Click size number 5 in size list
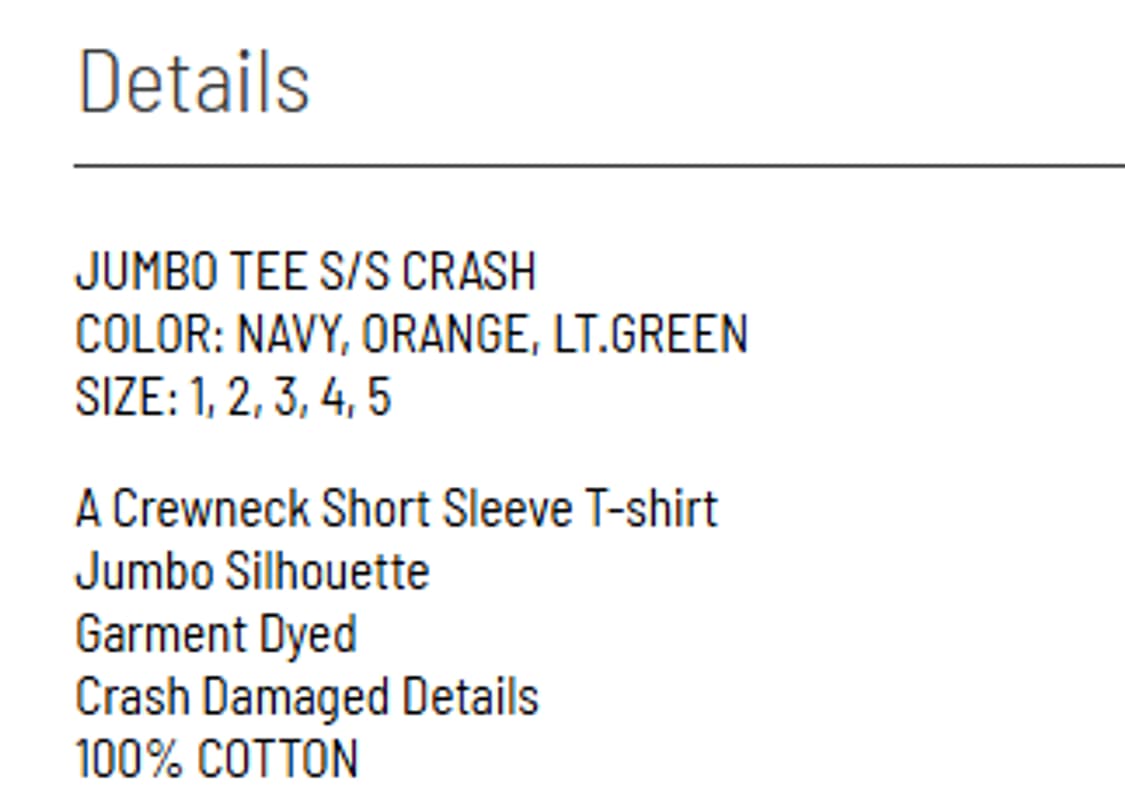 378,397
